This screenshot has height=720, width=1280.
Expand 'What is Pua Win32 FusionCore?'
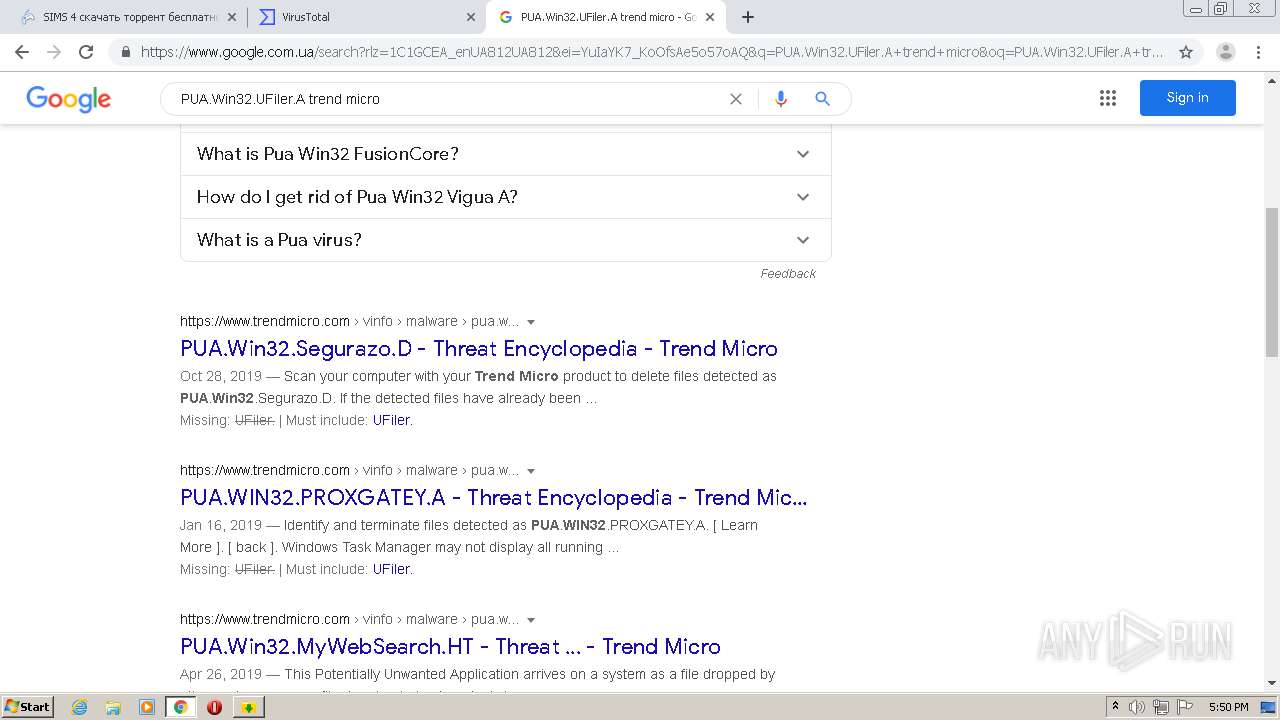tap(505, 154)
